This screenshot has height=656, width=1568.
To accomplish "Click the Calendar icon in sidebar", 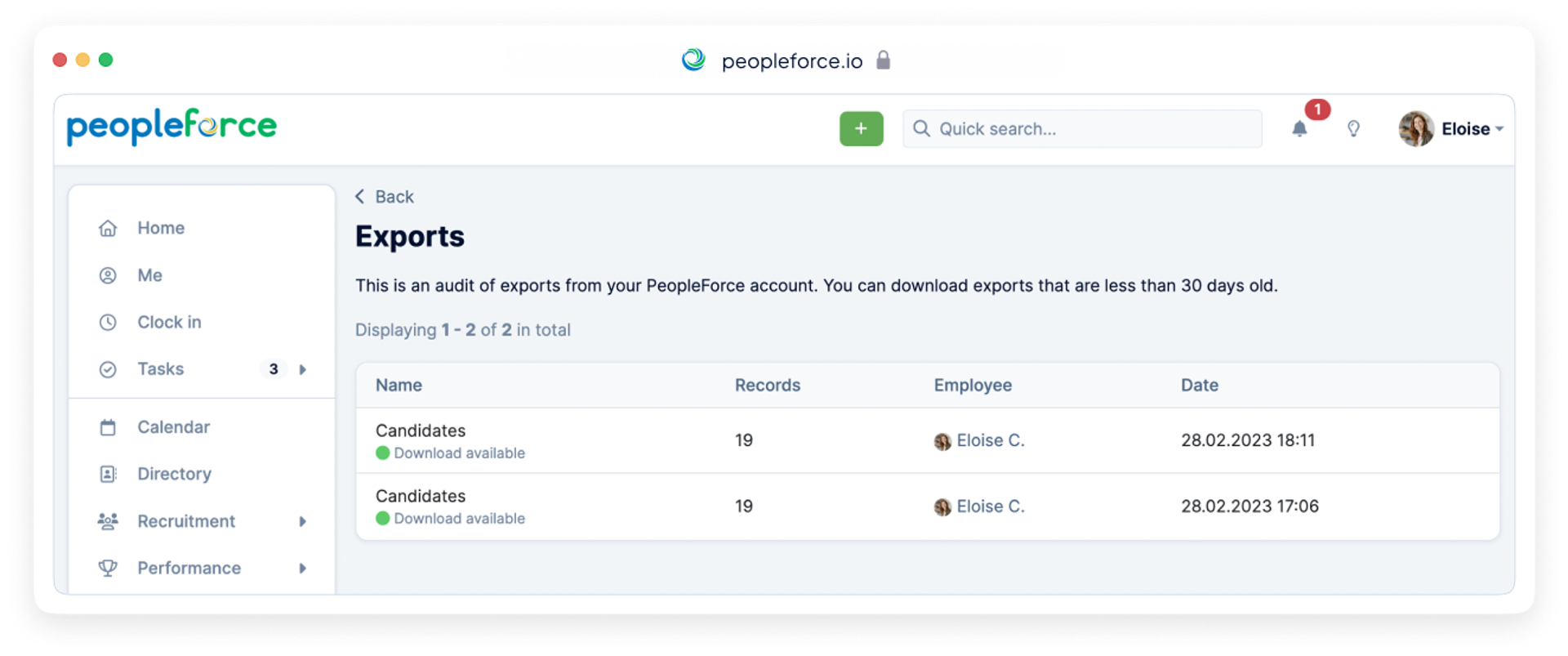I will (x=108, y=427).
